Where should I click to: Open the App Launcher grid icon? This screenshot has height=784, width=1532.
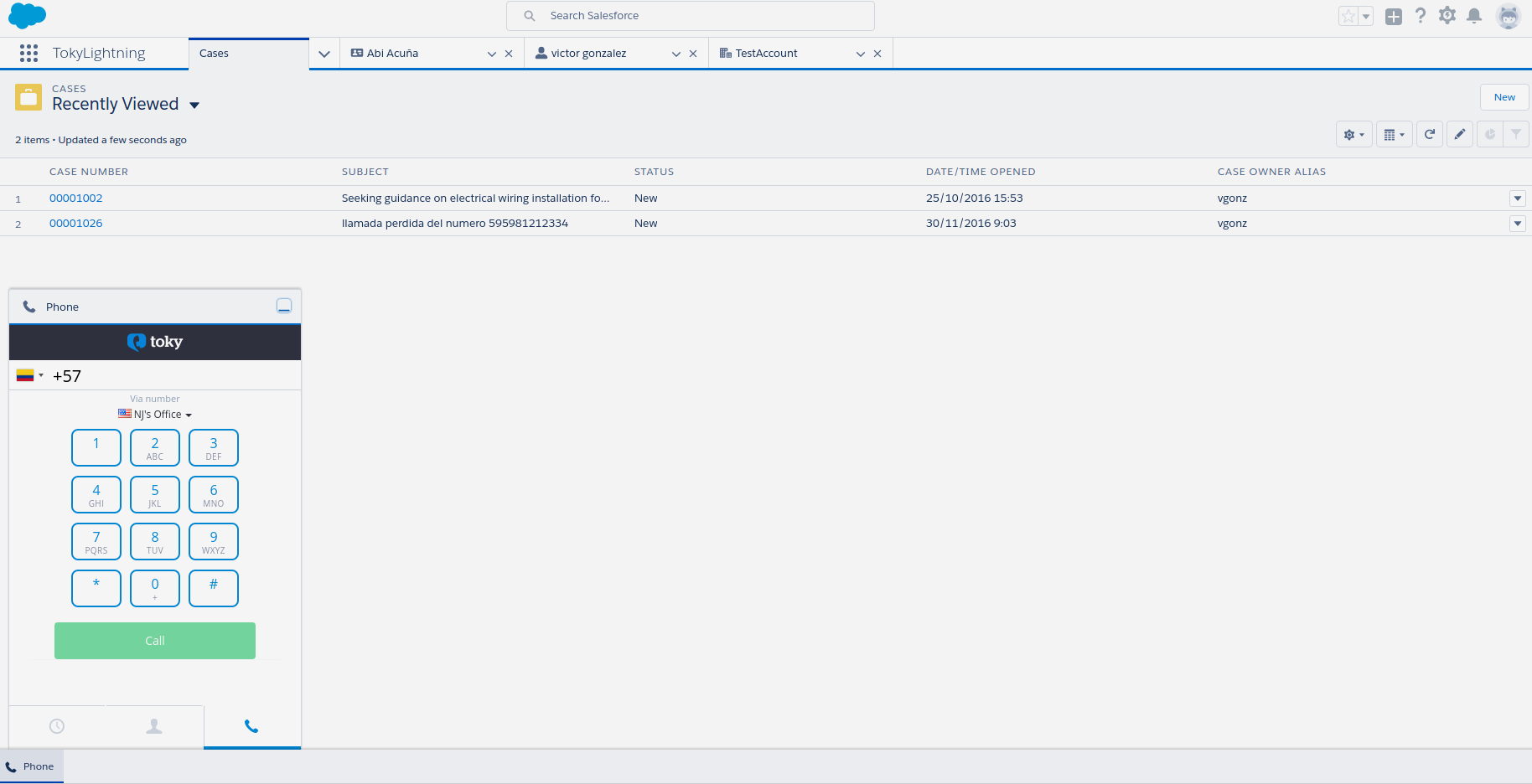[28, 54]
